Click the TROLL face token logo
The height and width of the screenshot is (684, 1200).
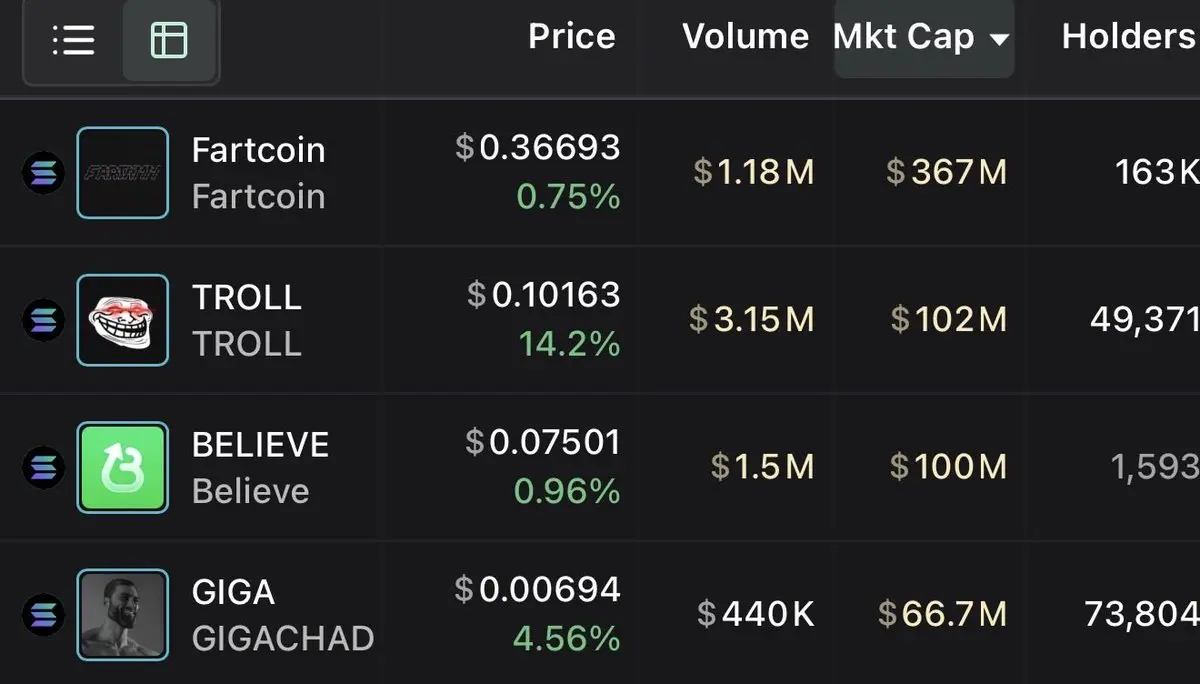click(x=122, y=320)
